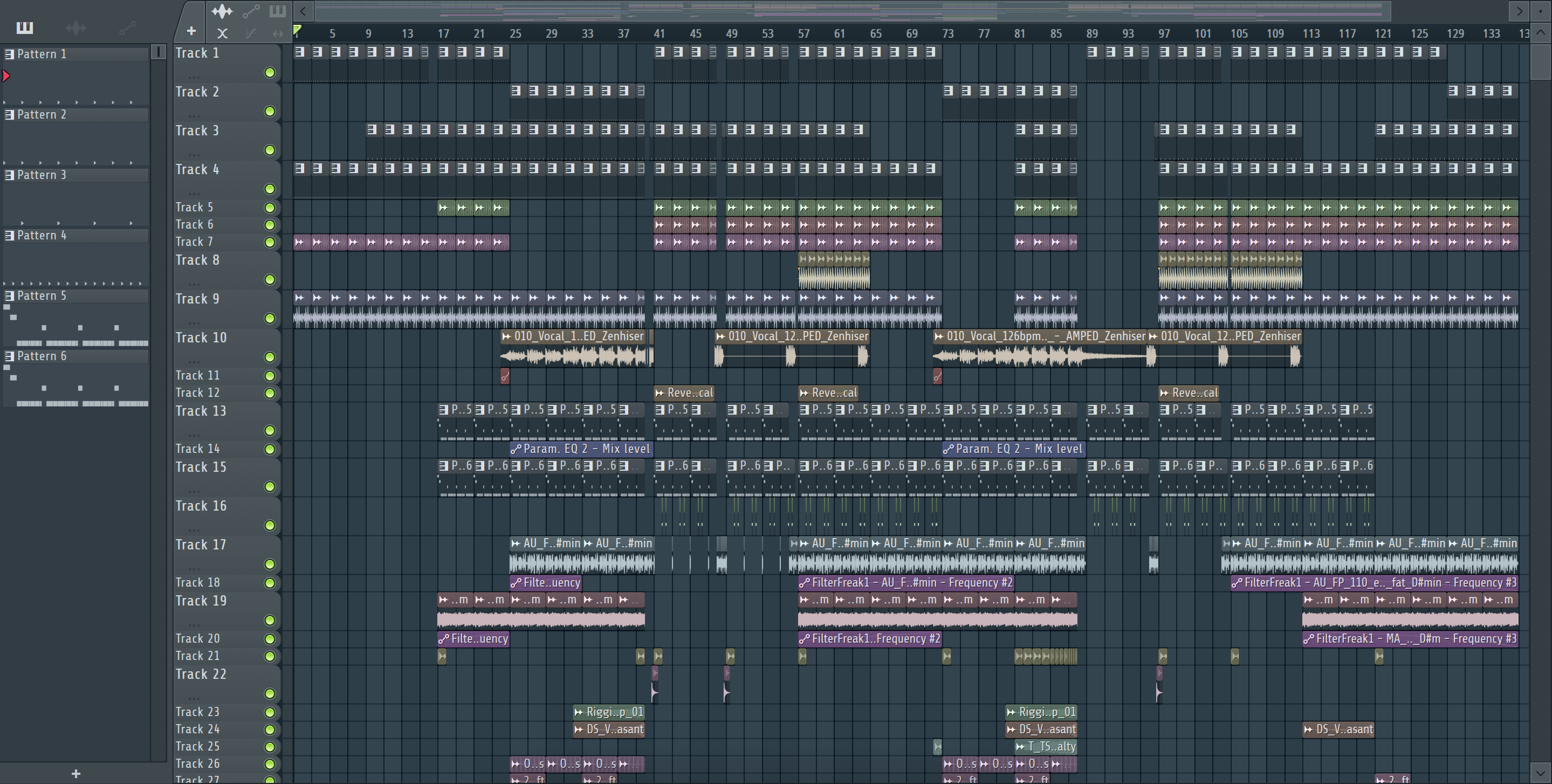Select audio clip focus in playlist toolbar
This screenshot has width=1552, height=784.
[x=222, y=11]
